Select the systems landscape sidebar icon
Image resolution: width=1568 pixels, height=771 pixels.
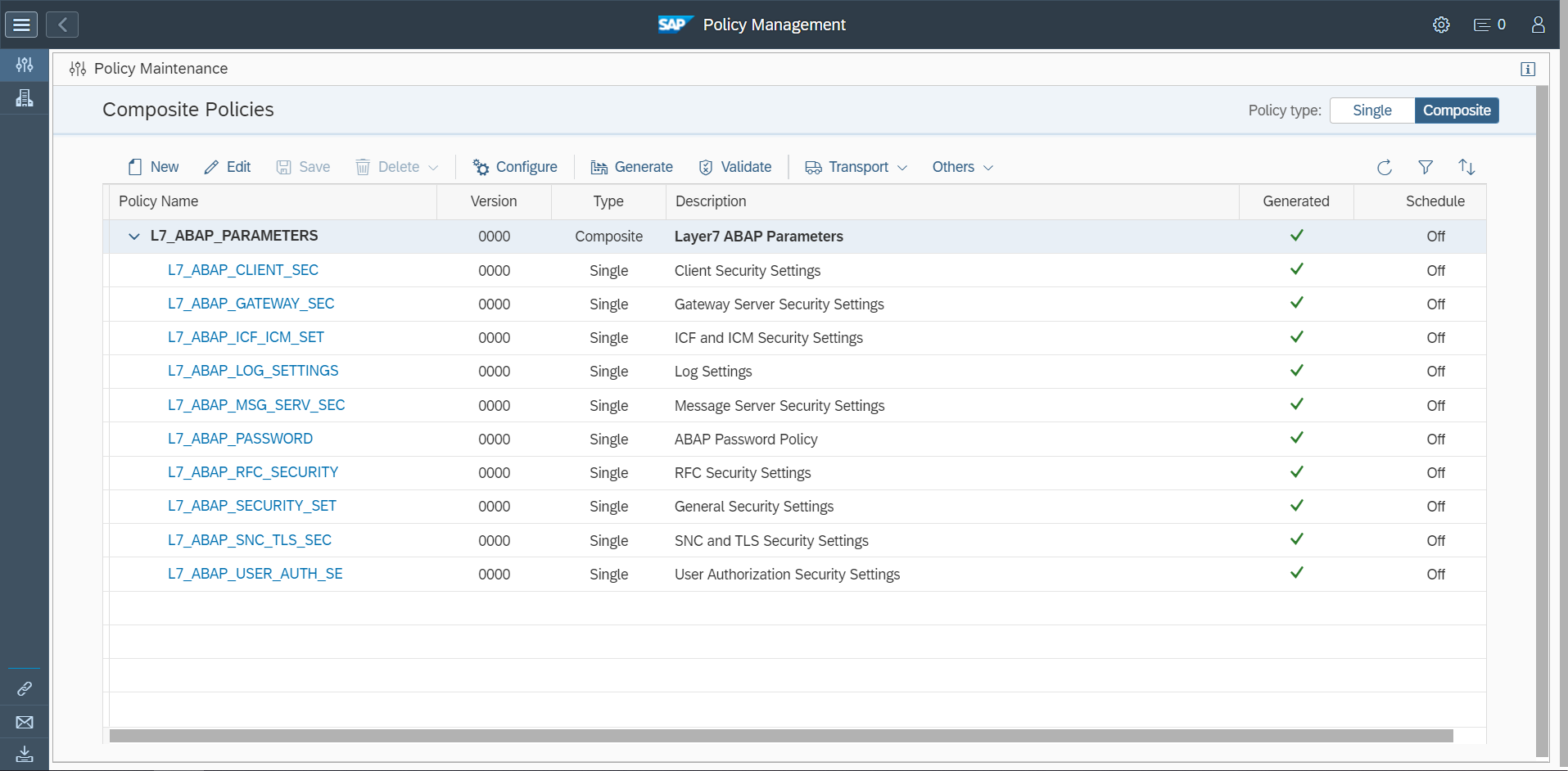click(25, 98)
